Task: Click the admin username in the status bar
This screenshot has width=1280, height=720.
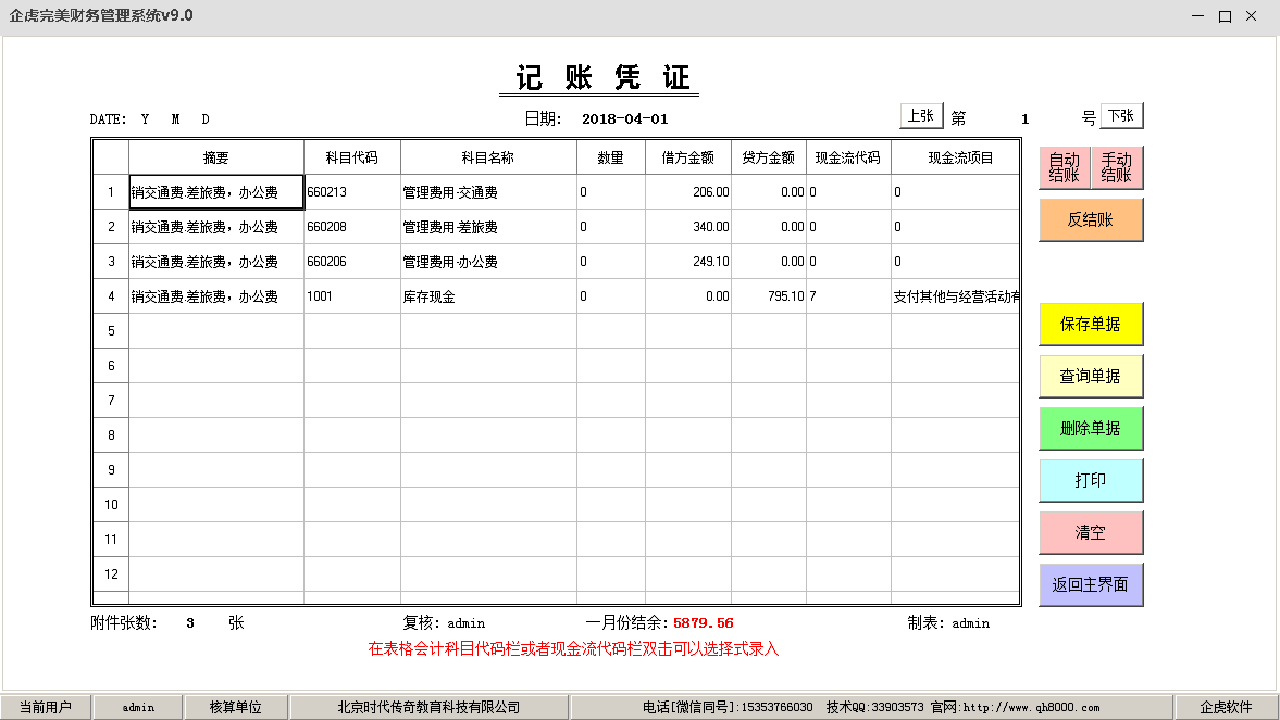Action: click(136, 706)
